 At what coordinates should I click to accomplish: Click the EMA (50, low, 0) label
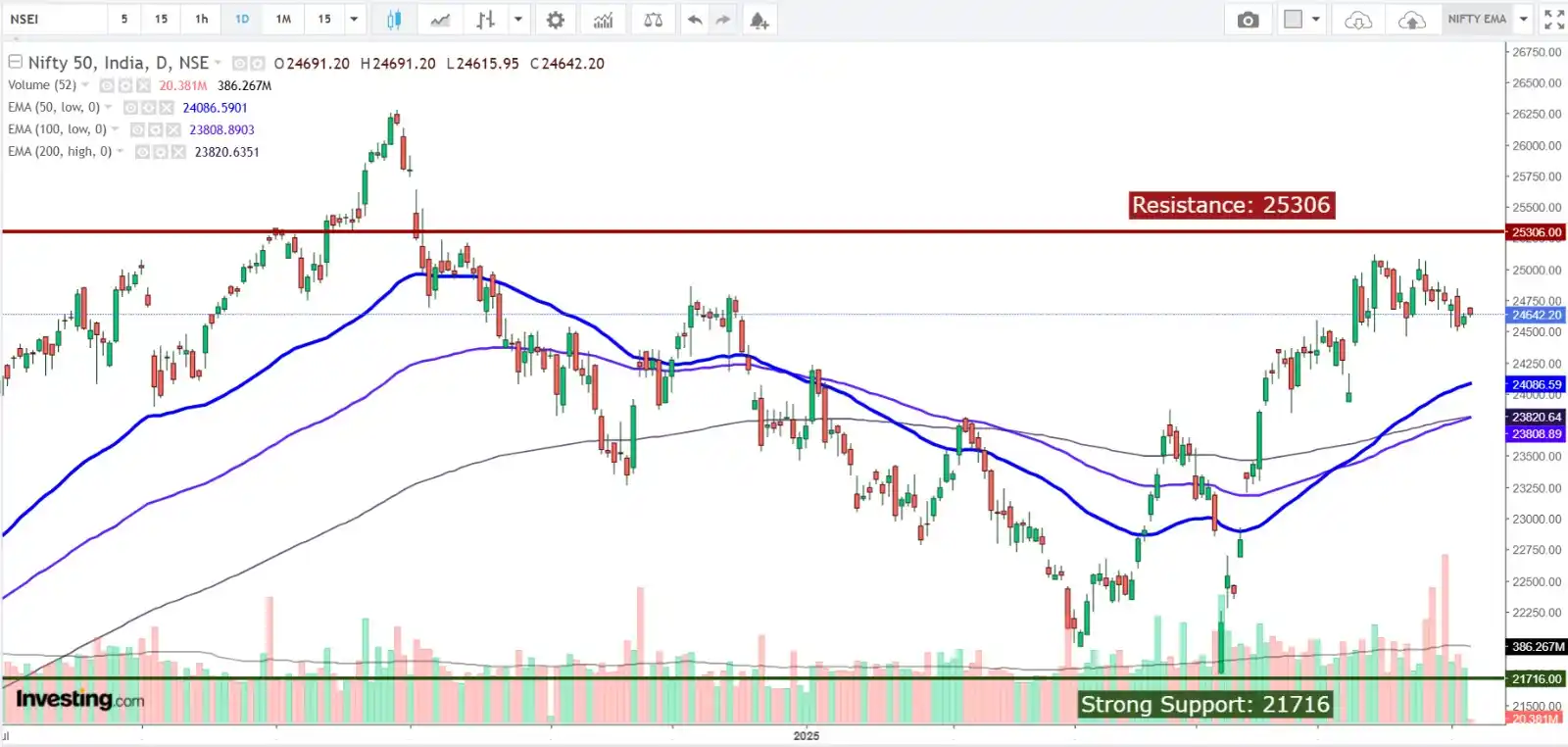coord(54,107)
